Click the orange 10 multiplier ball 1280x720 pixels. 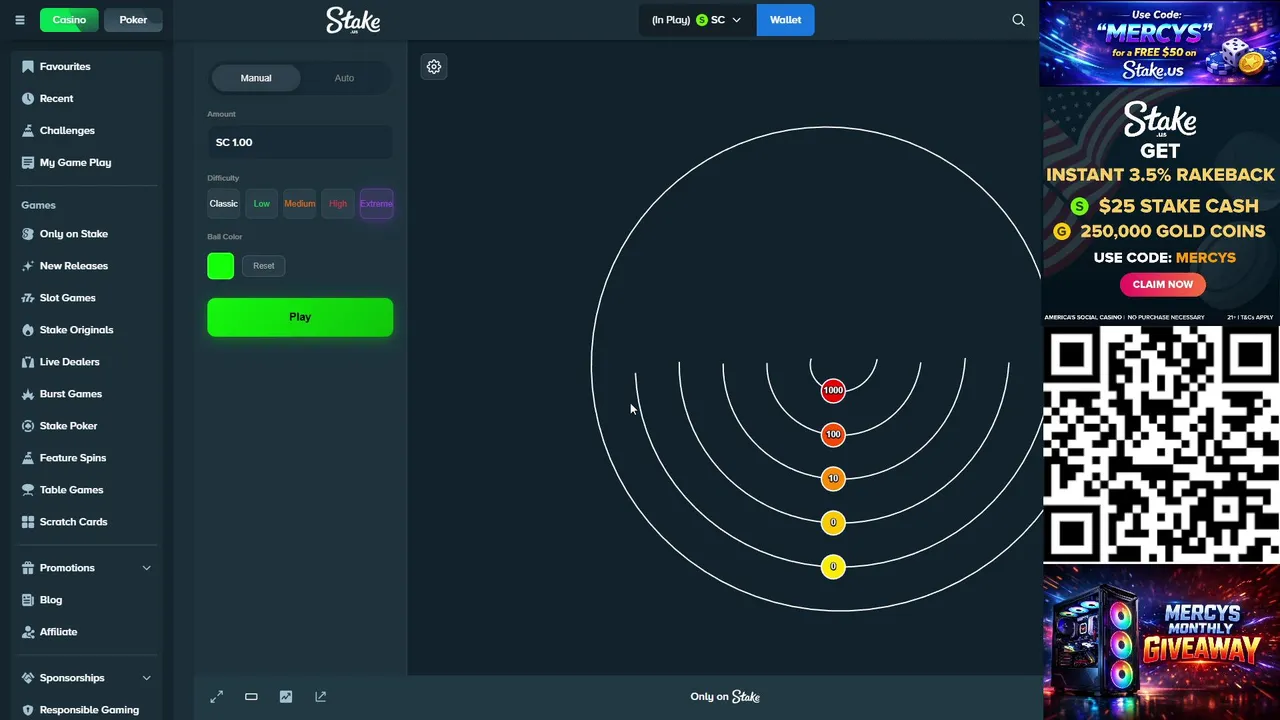[x=833, y=478]
